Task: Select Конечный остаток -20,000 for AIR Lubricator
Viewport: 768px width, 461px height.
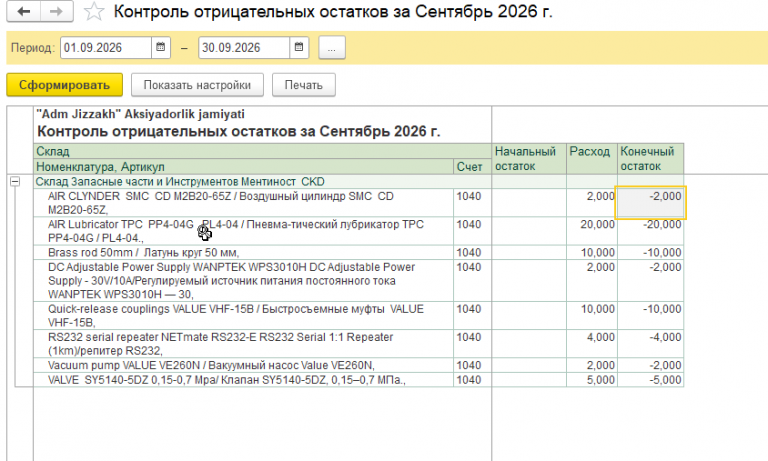Action: (x=650, y=231)
